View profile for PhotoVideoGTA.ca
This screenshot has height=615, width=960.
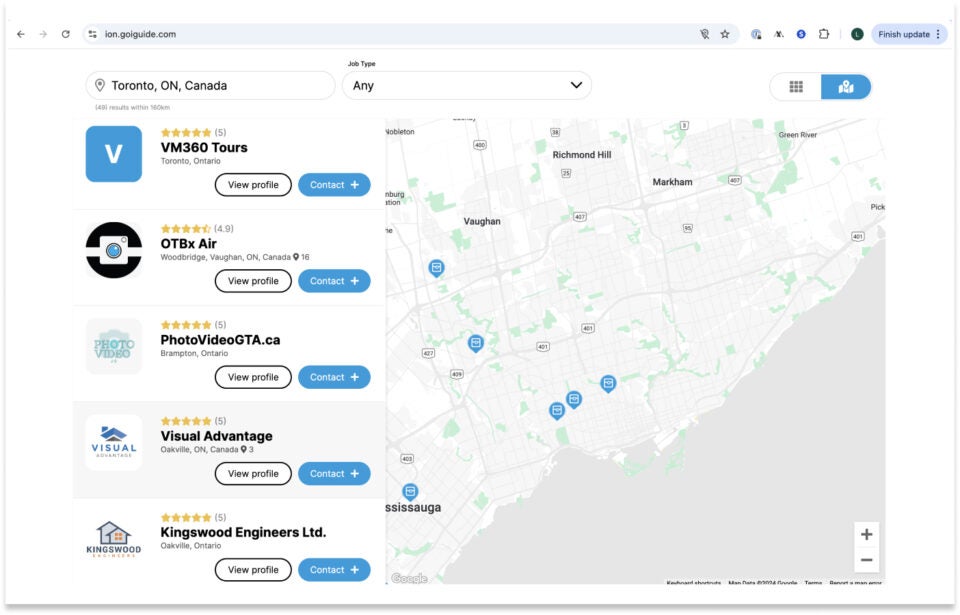pyautogui.click(x=253, y=377)
